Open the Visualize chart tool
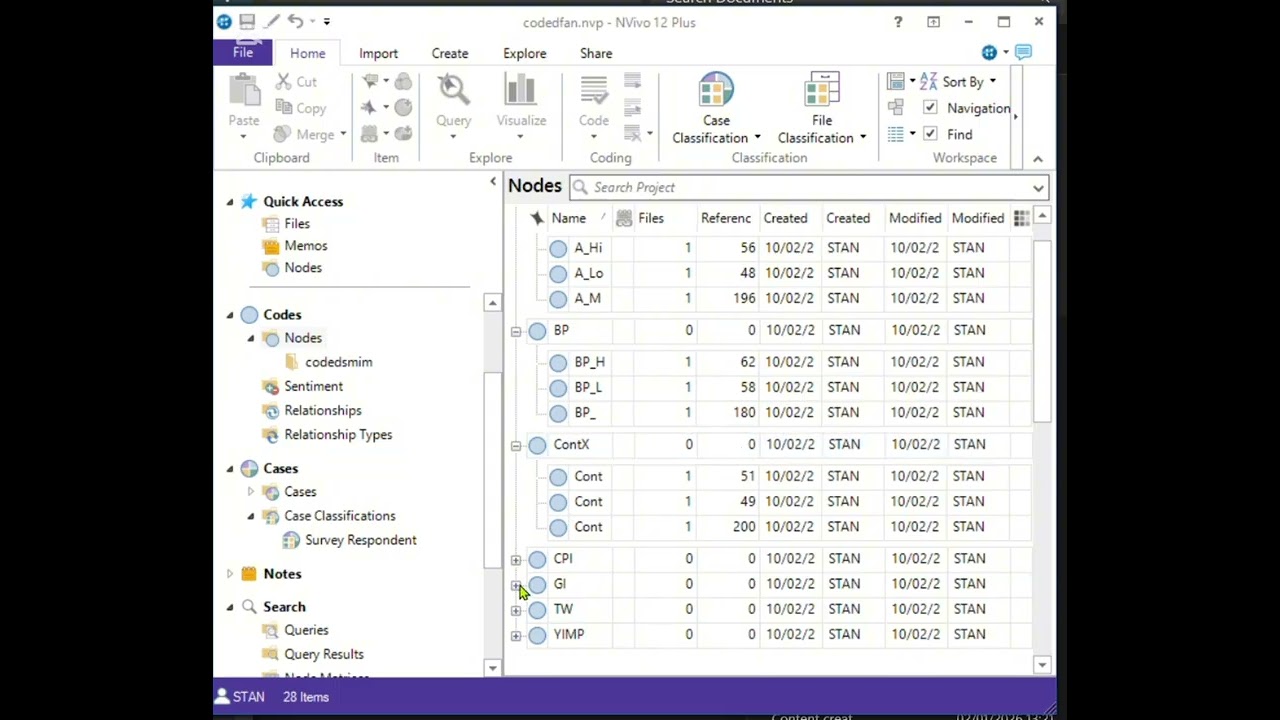The width and height of the screenshot is (1280, 720). click(521, 90)
